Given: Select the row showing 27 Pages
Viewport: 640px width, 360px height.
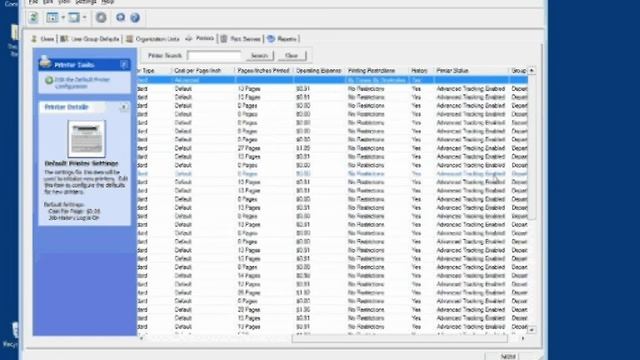Looking at the screenshot, I should 333,148.
